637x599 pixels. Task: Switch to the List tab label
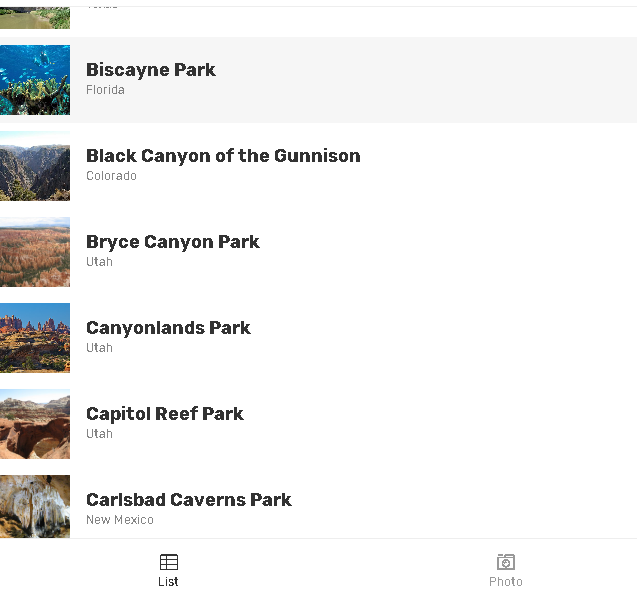168,582
